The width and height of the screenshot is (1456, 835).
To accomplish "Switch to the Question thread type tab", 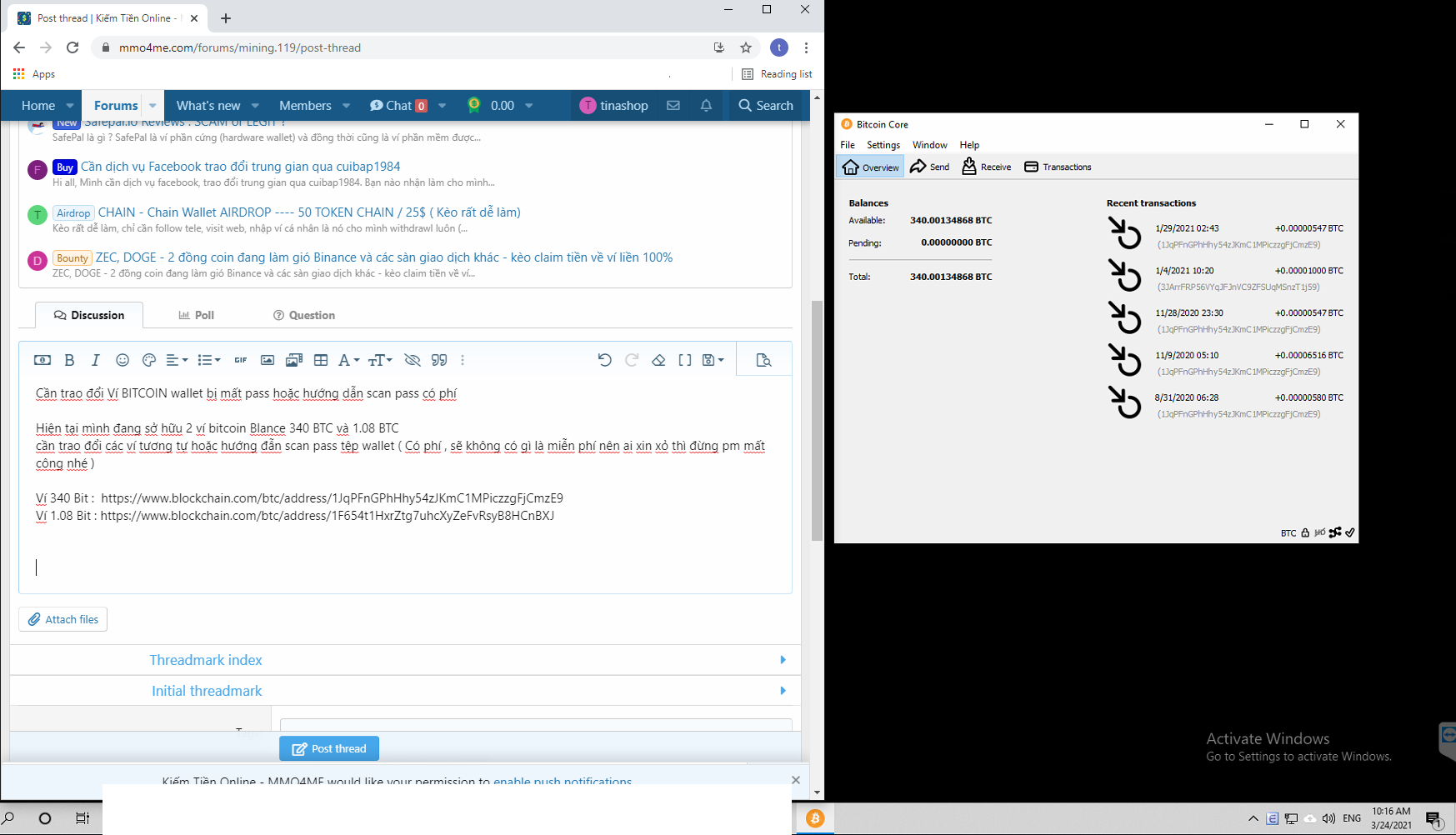I will click(304, 315).
